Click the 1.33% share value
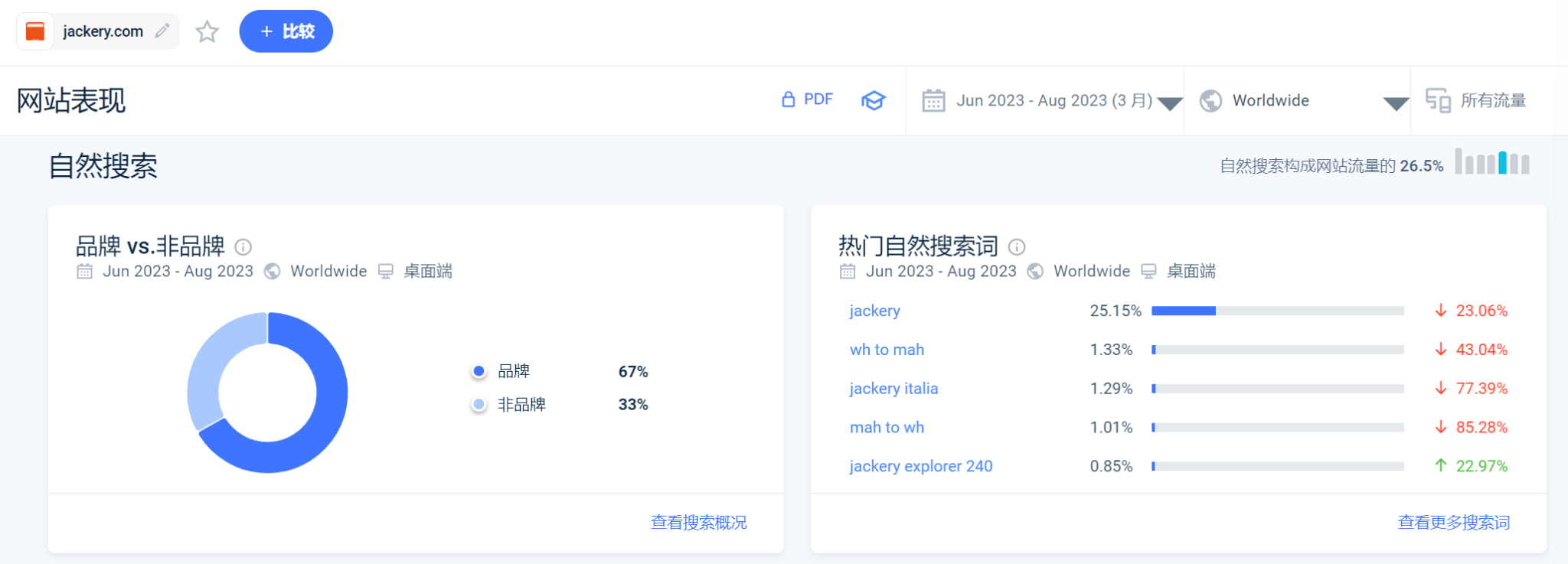This screenshot has width=1568, height=564. 1111,350
